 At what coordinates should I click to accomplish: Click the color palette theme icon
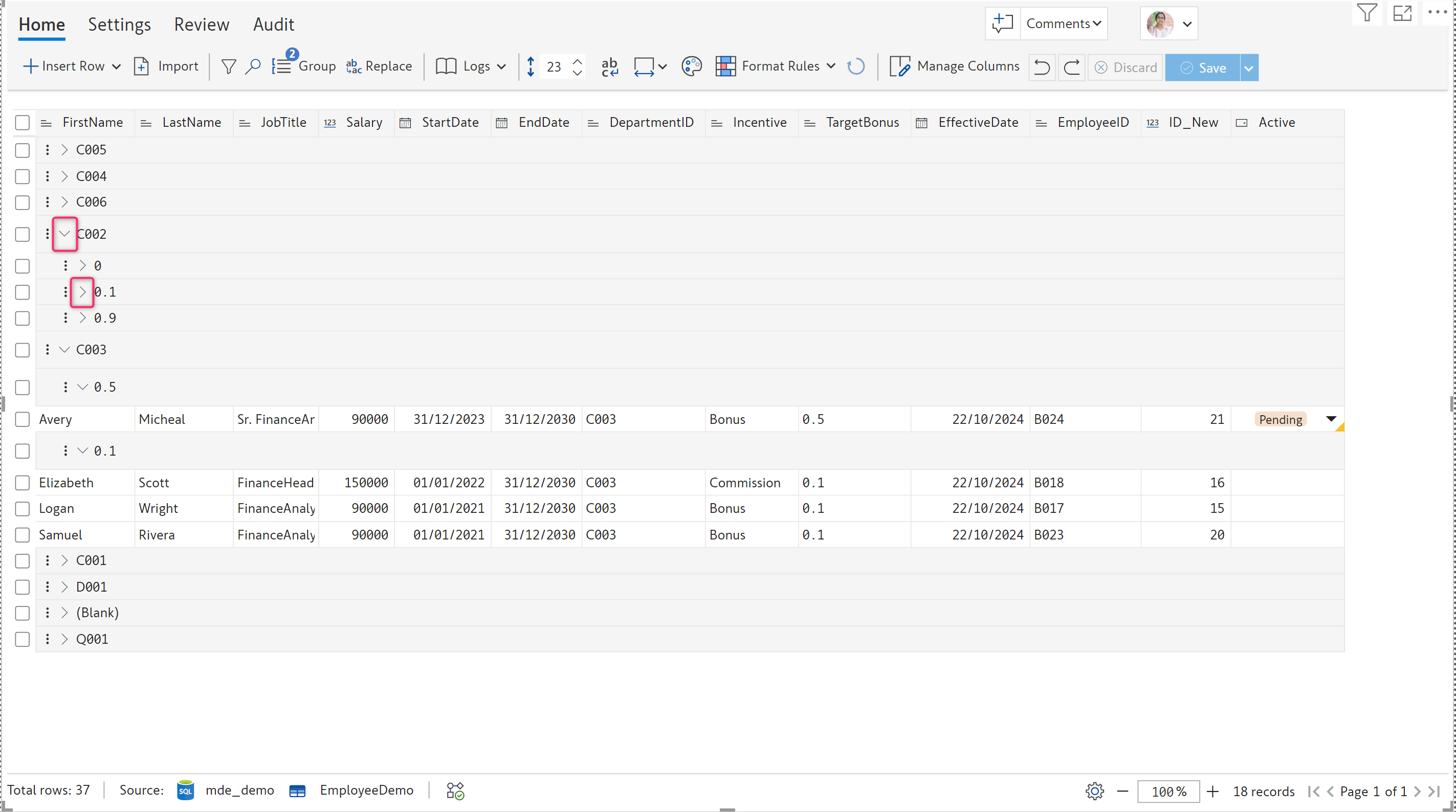pos(691,66)
